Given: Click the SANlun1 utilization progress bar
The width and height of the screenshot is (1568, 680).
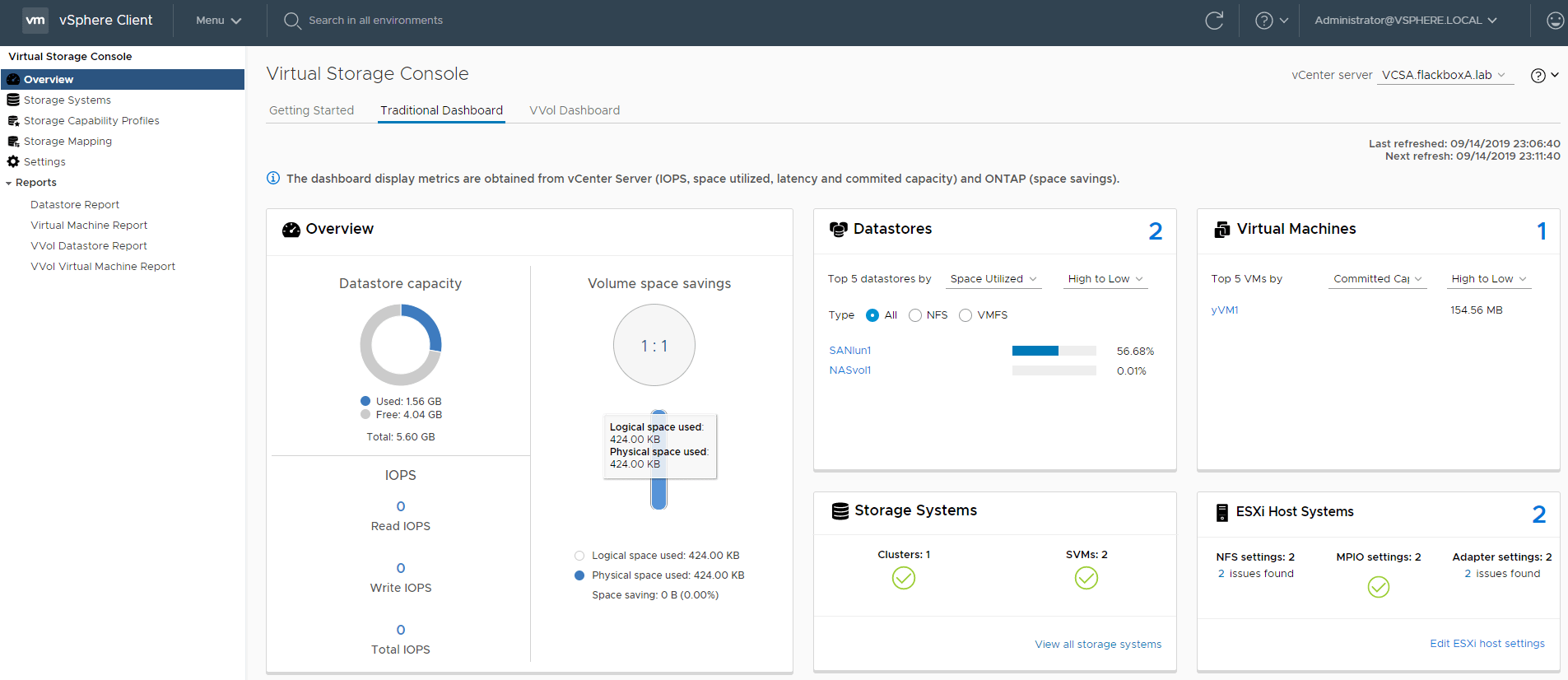Looking at the screenshot, I should 1054,351.
